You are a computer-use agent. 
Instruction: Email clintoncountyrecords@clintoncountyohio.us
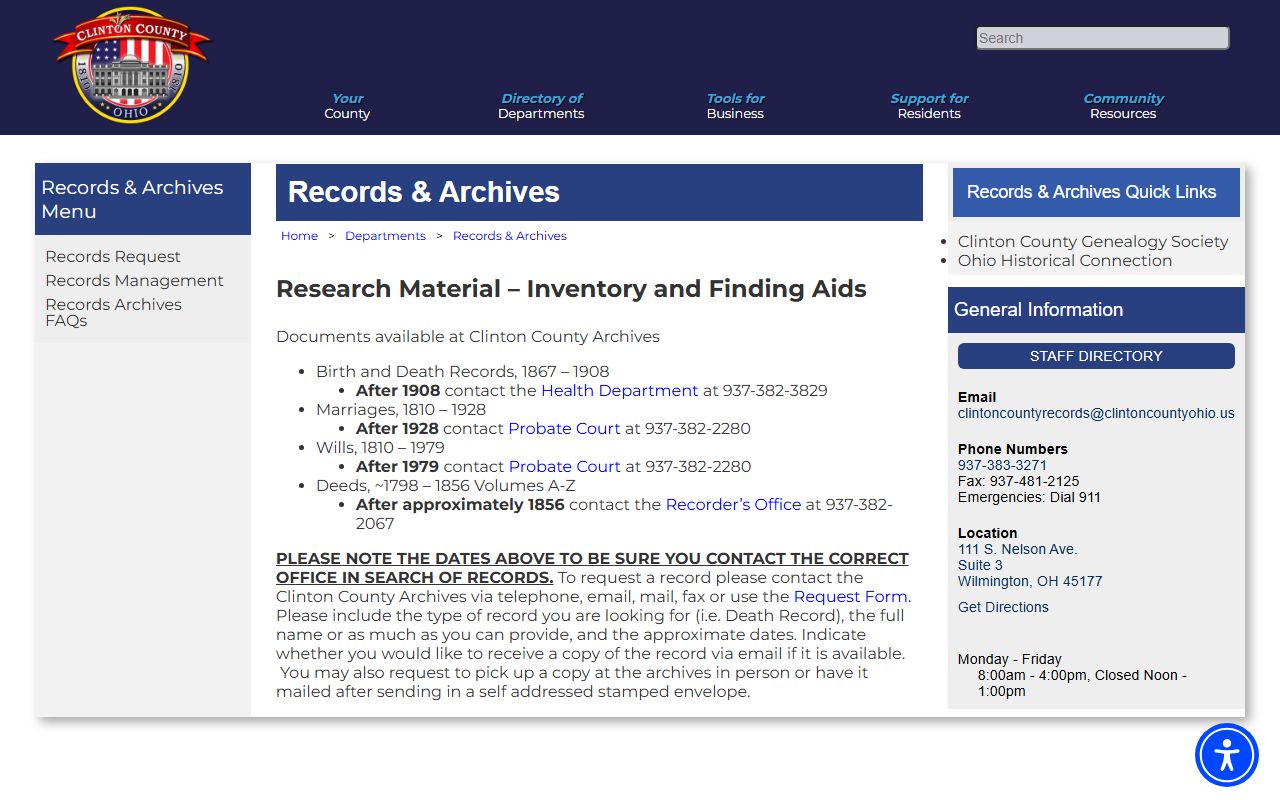1096,413
